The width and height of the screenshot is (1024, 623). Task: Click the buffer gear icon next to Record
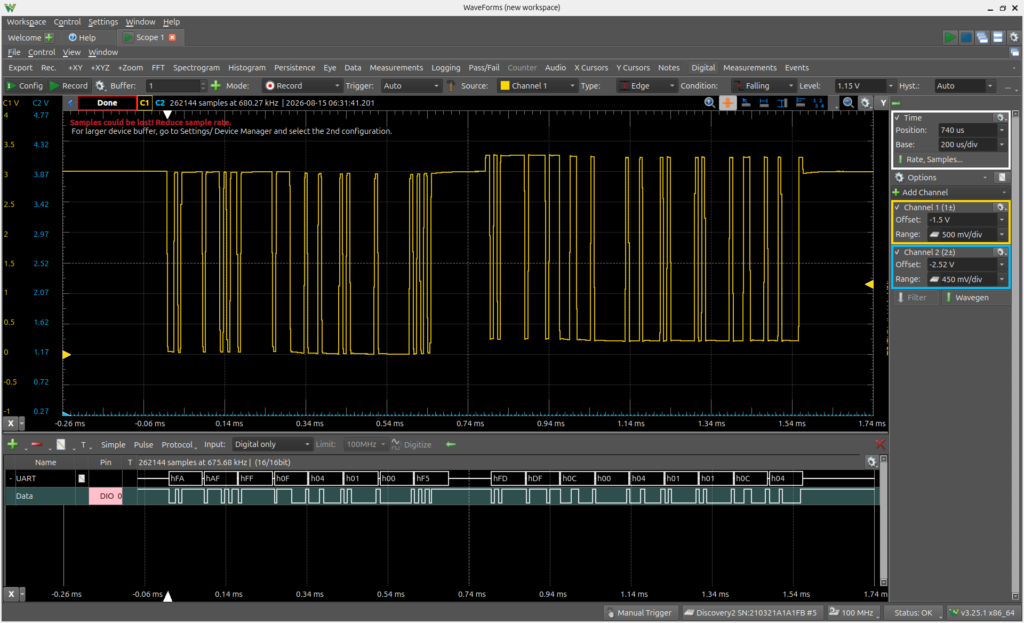pos(100,86)
